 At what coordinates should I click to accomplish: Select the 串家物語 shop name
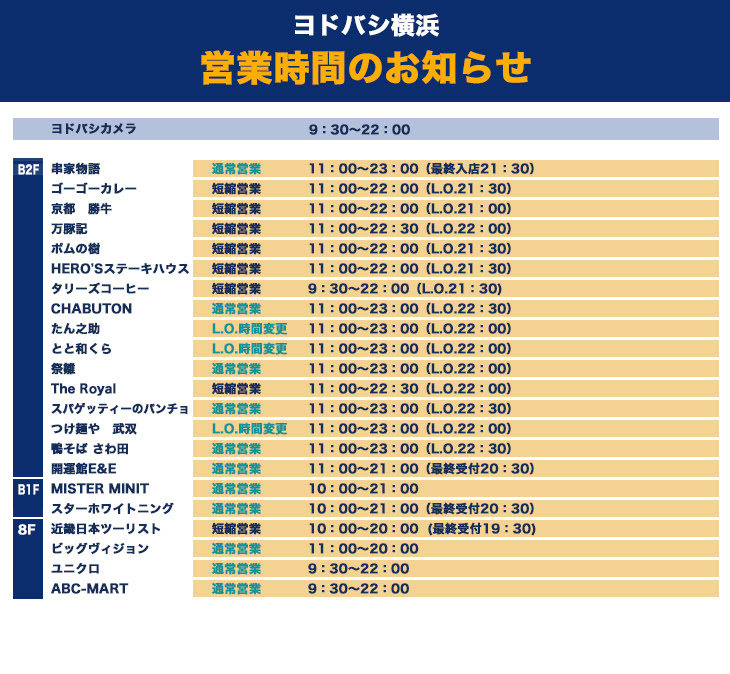point(75,168)
